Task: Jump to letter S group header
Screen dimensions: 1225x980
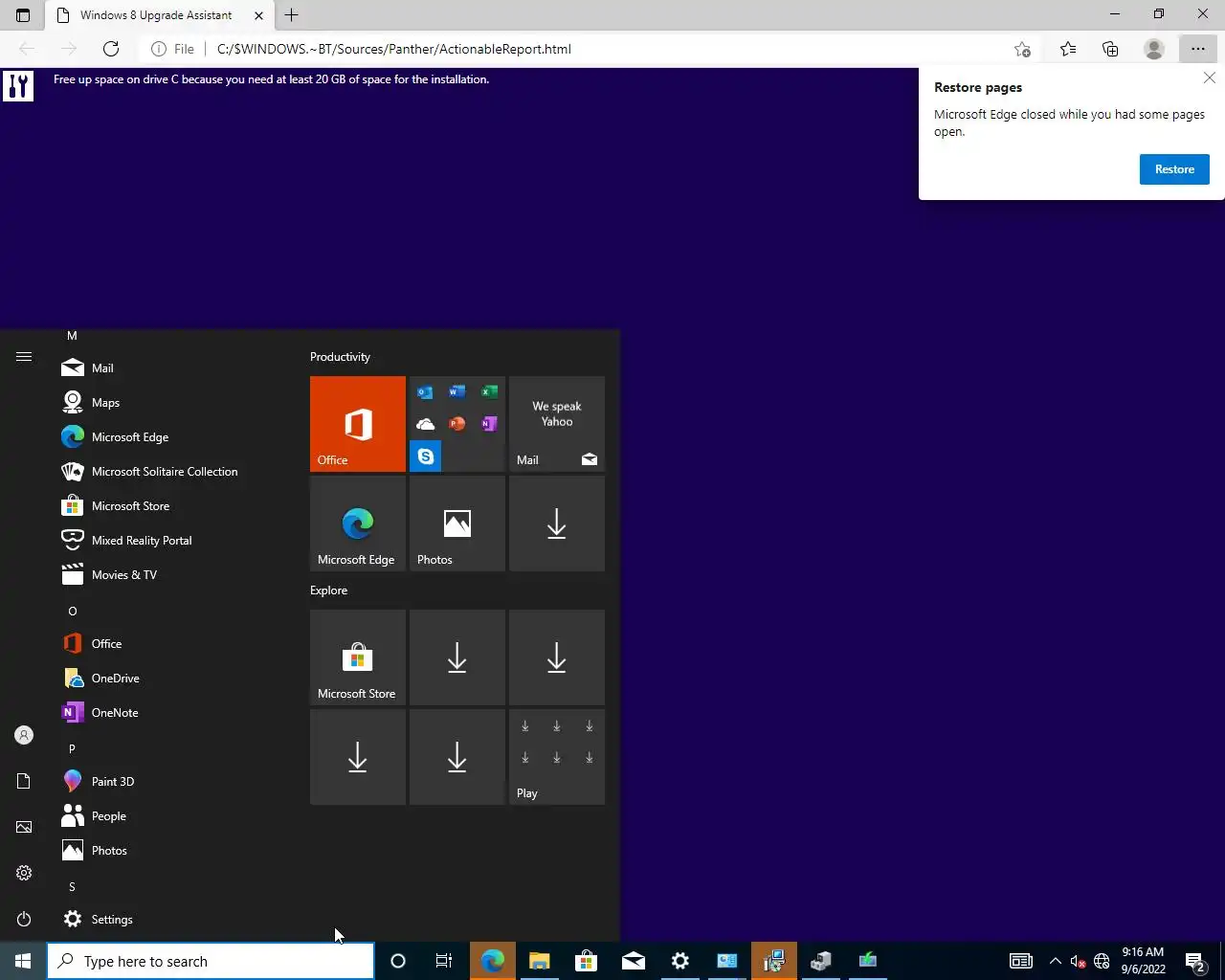Action: 72,886
